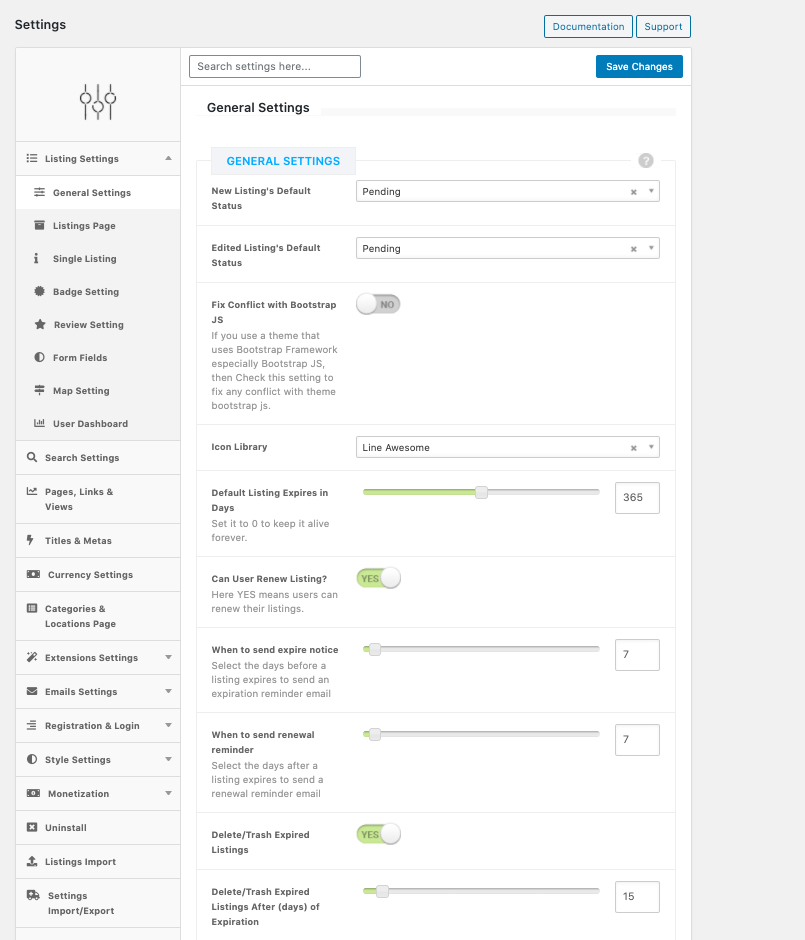This screenshot has height=940, width=805.
Task: Click the User Dashboard chart icon
Action: 39,423
